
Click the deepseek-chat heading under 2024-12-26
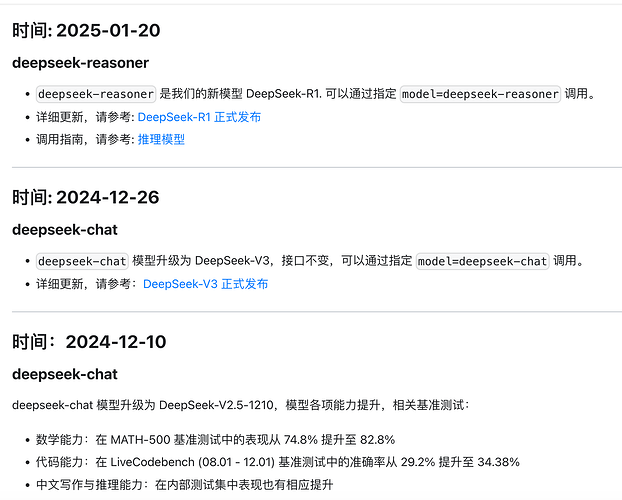[x=65, y=230]
